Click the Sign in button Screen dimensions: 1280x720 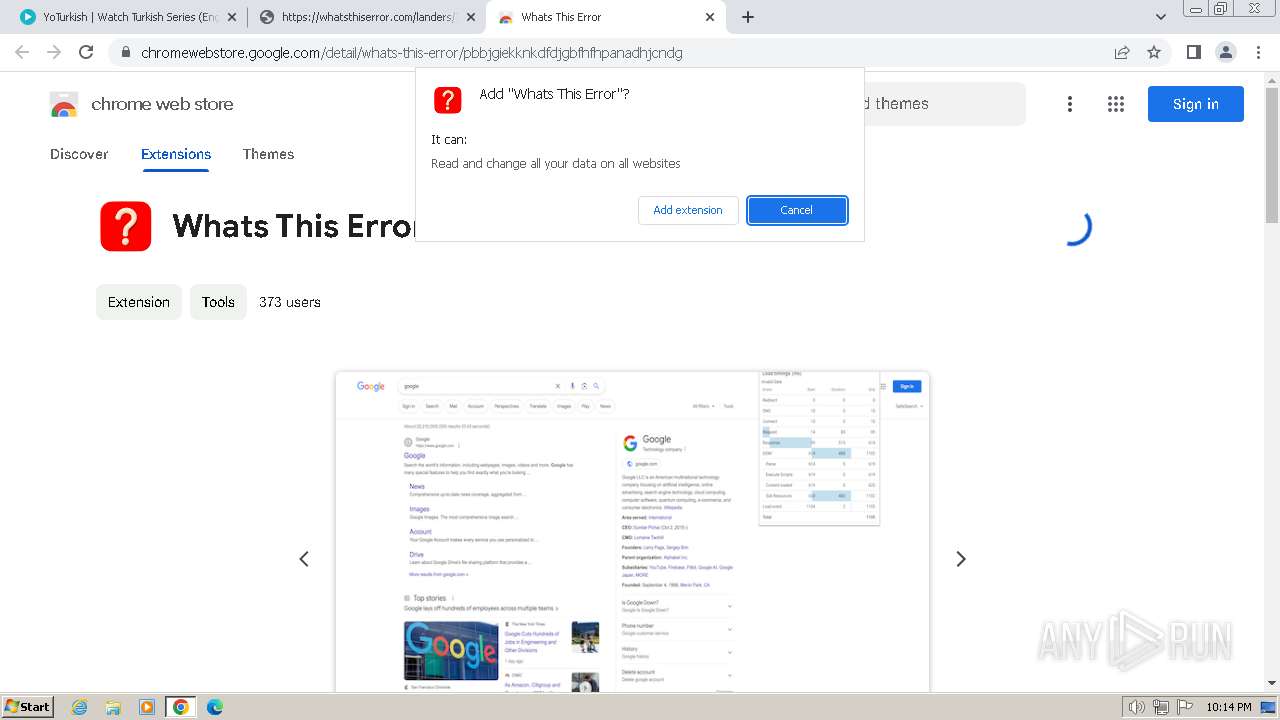[1195, 104]
